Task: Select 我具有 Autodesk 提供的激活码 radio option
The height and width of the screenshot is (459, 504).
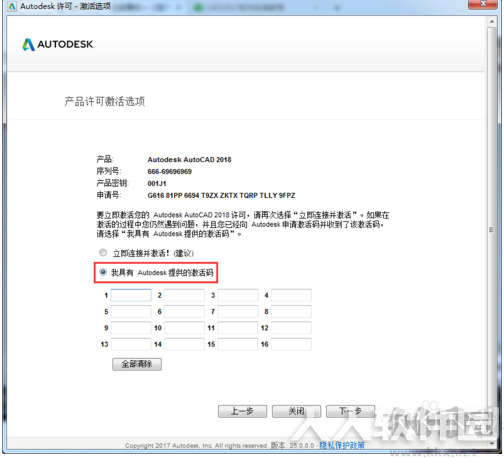Action: pos(103,272)
